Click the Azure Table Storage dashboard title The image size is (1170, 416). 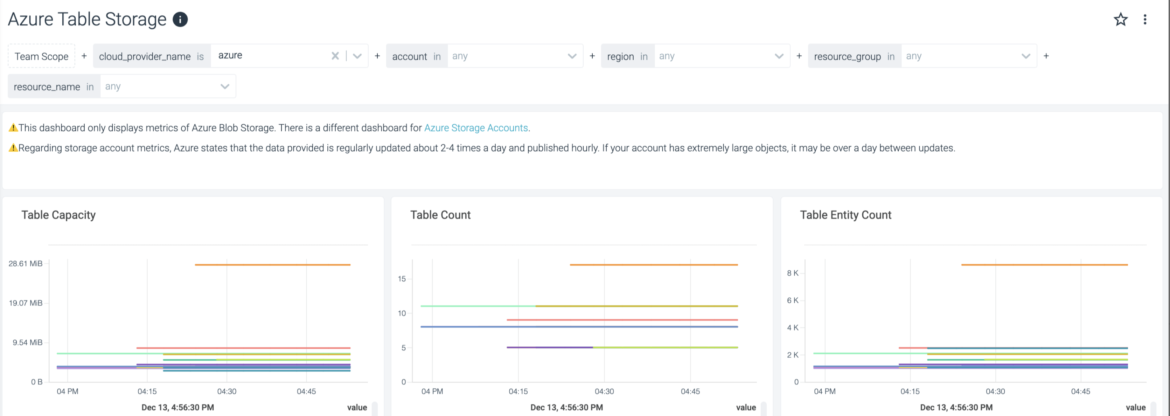[x=87, y=20]
